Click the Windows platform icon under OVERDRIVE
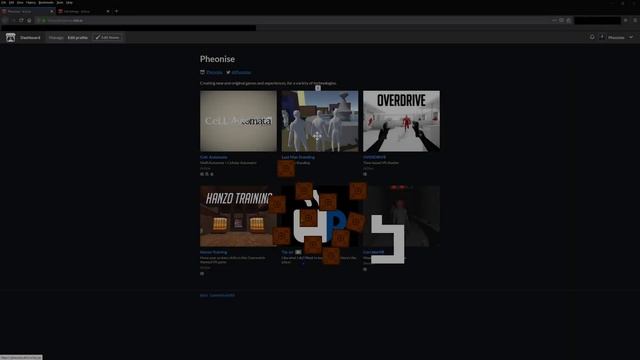Screen dimensions: 640x360 [x=365, y=174]
